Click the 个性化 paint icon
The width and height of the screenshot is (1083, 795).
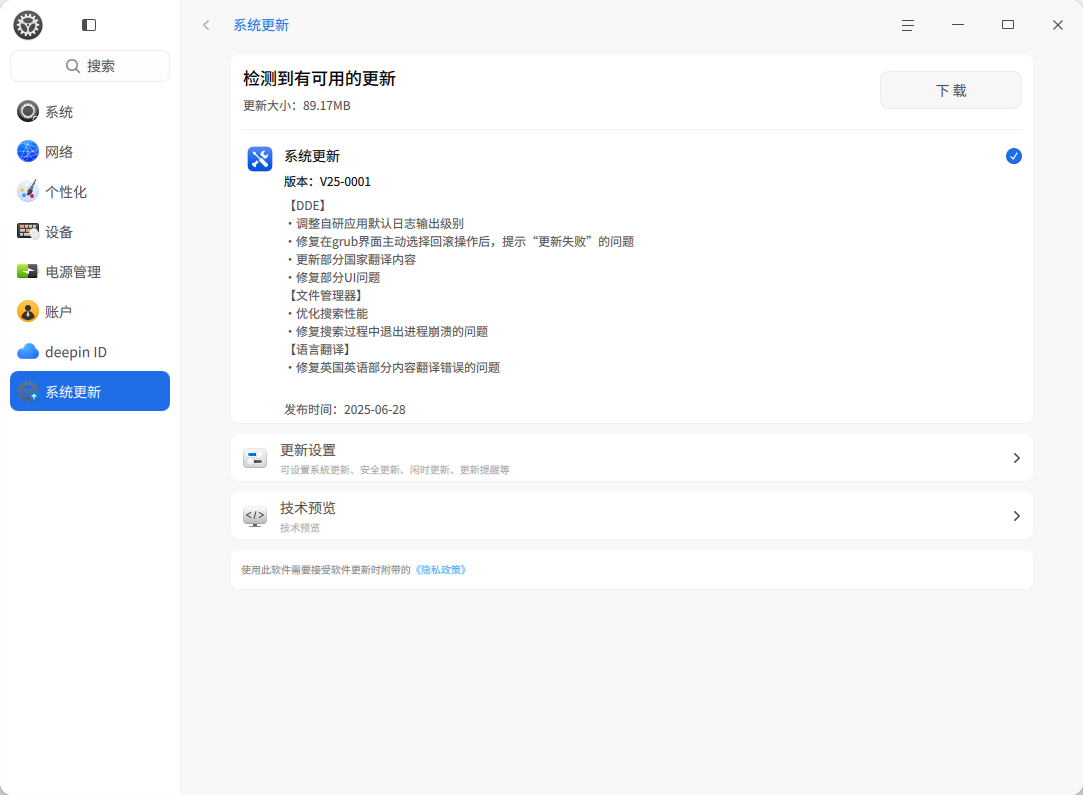28,191
